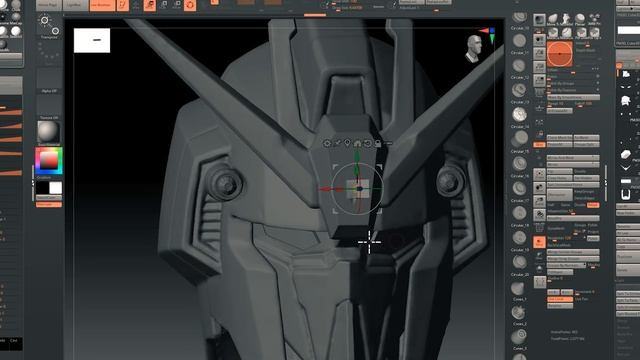The width and height of the screenshot is (640, 360).
Task: Click the SwitchColor button
Action: pos(49,198)
